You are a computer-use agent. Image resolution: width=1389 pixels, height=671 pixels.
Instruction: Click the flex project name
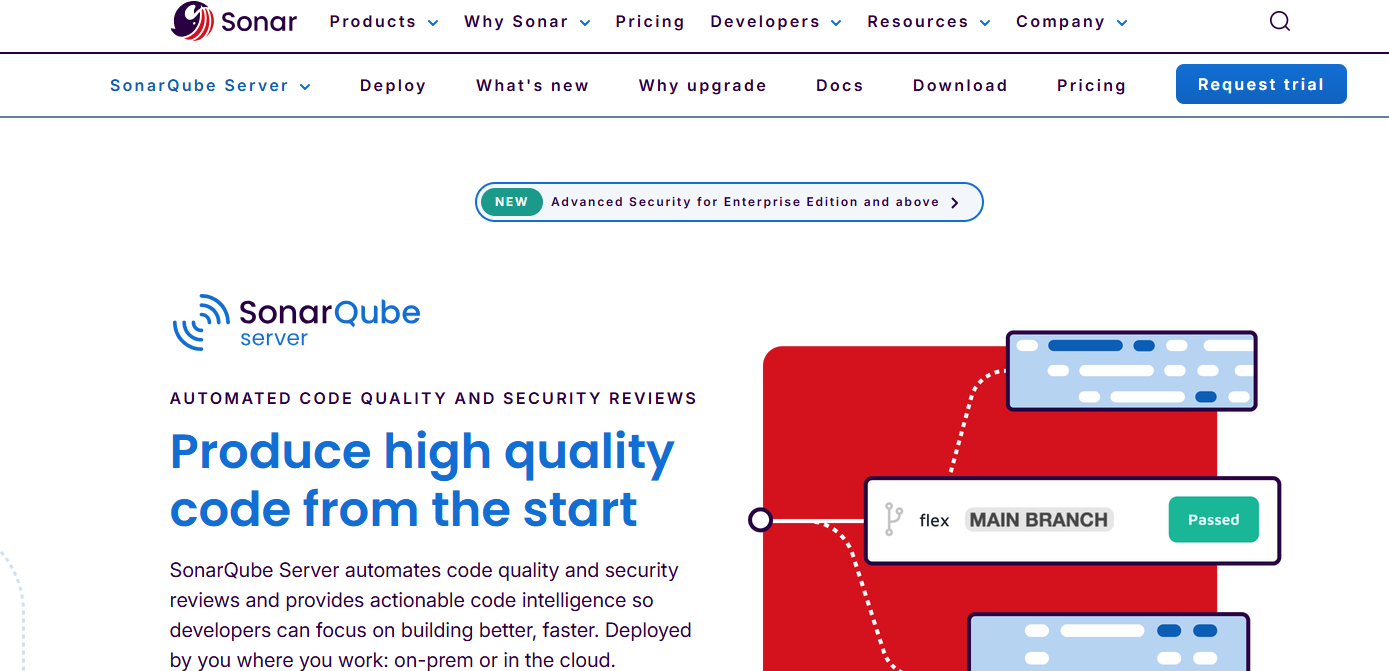coord(934,520)
